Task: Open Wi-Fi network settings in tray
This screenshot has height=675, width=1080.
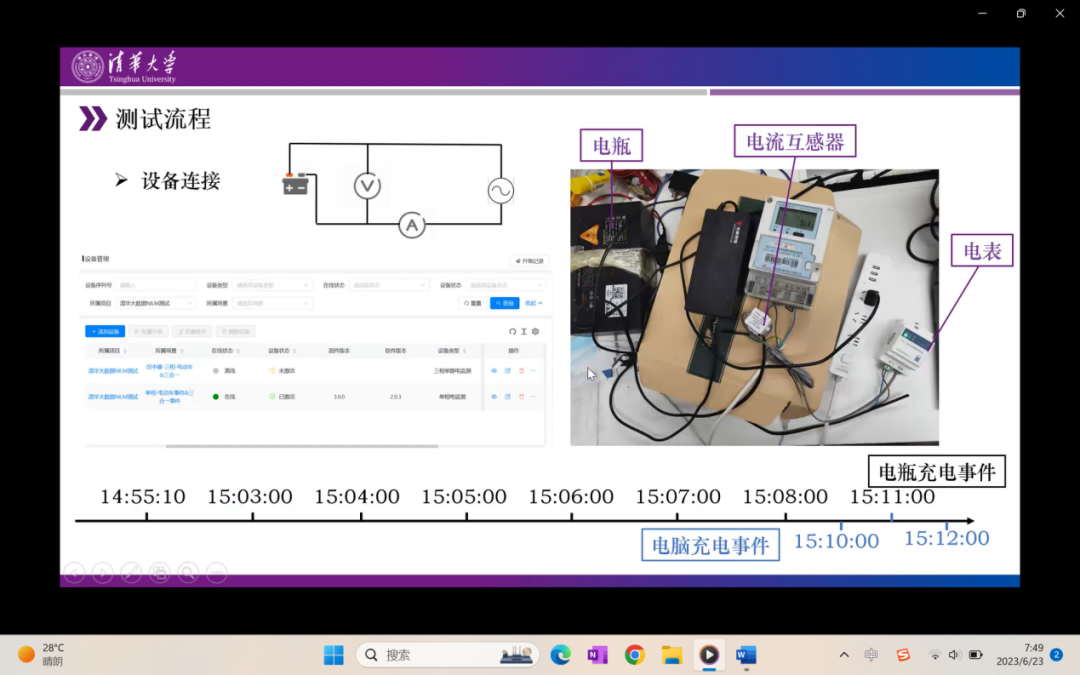Action: point(935,654)
